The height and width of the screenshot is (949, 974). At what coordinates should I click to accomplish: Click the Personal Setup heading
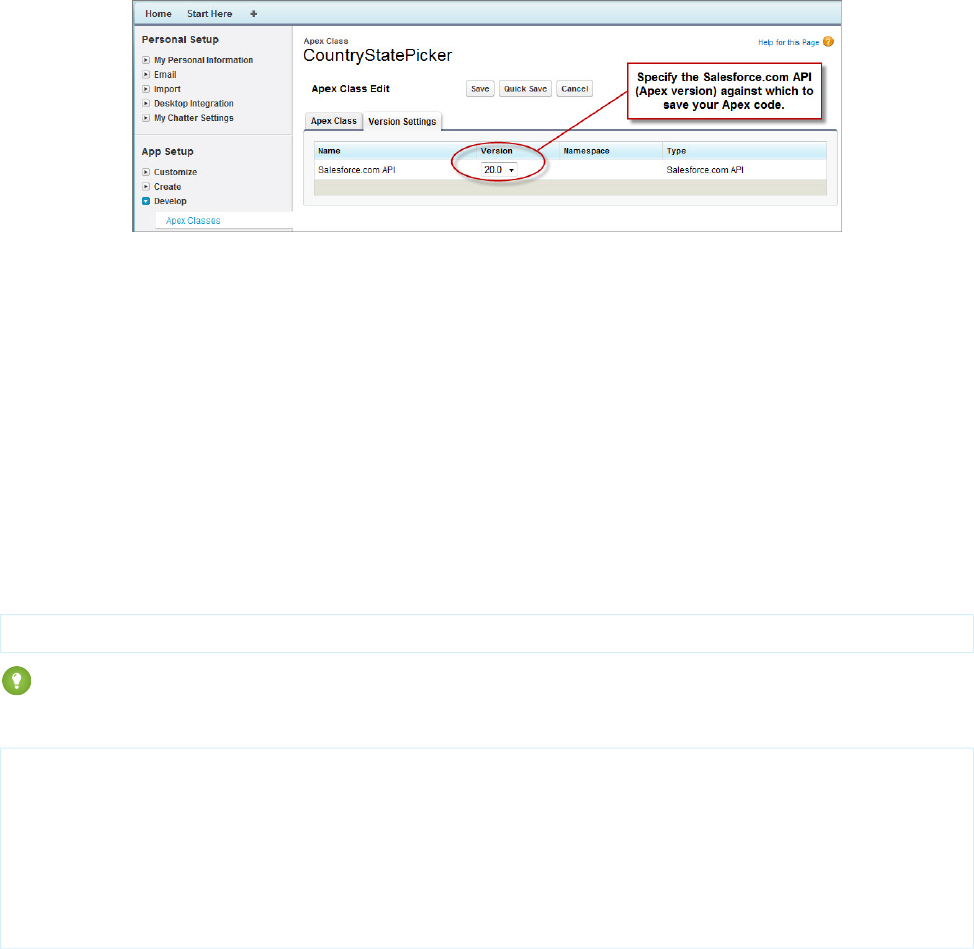tap(180, 40)
